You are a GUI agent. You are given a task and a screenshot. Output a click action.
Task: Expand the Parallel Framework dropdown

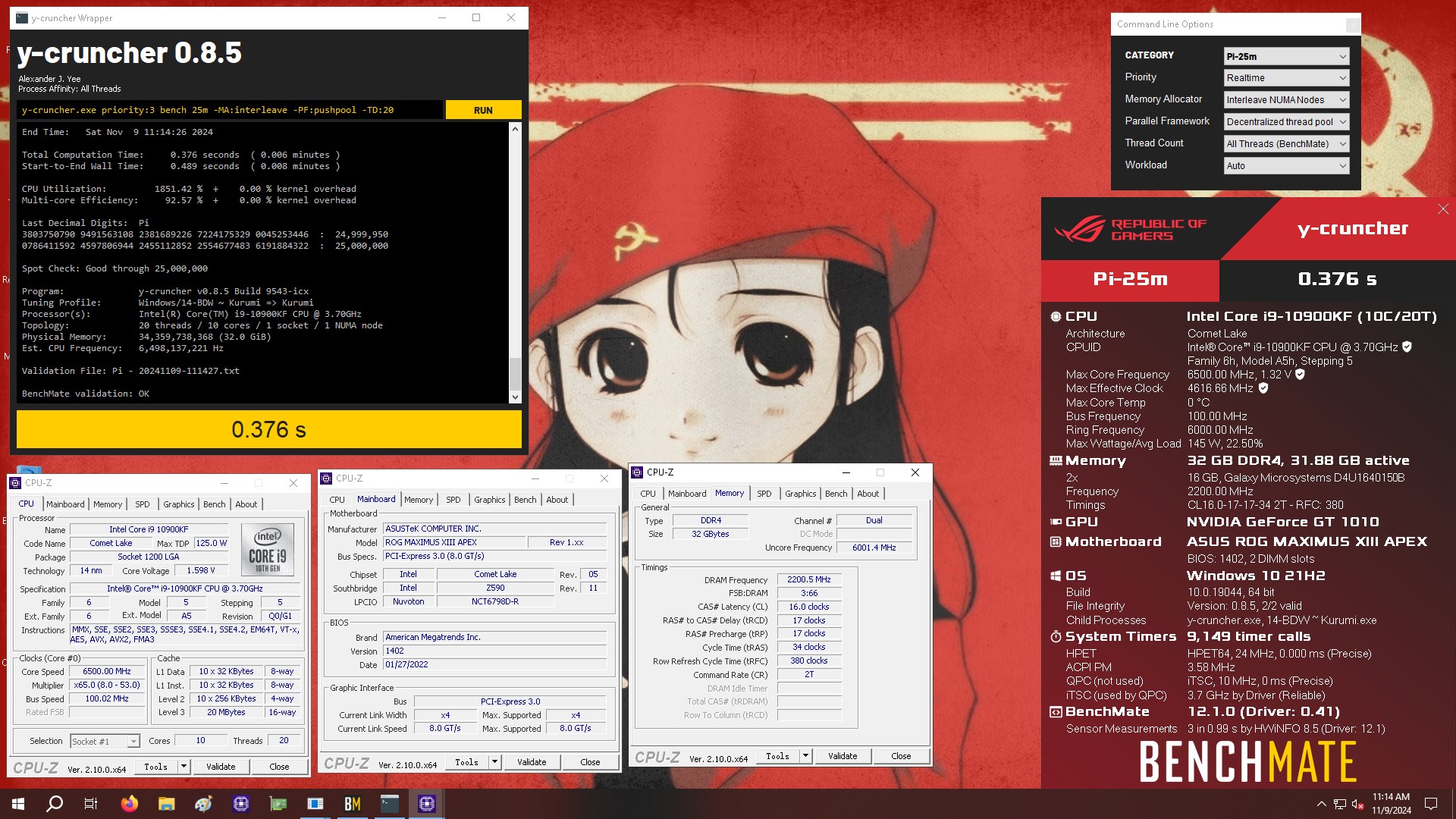click(1286, 121)
